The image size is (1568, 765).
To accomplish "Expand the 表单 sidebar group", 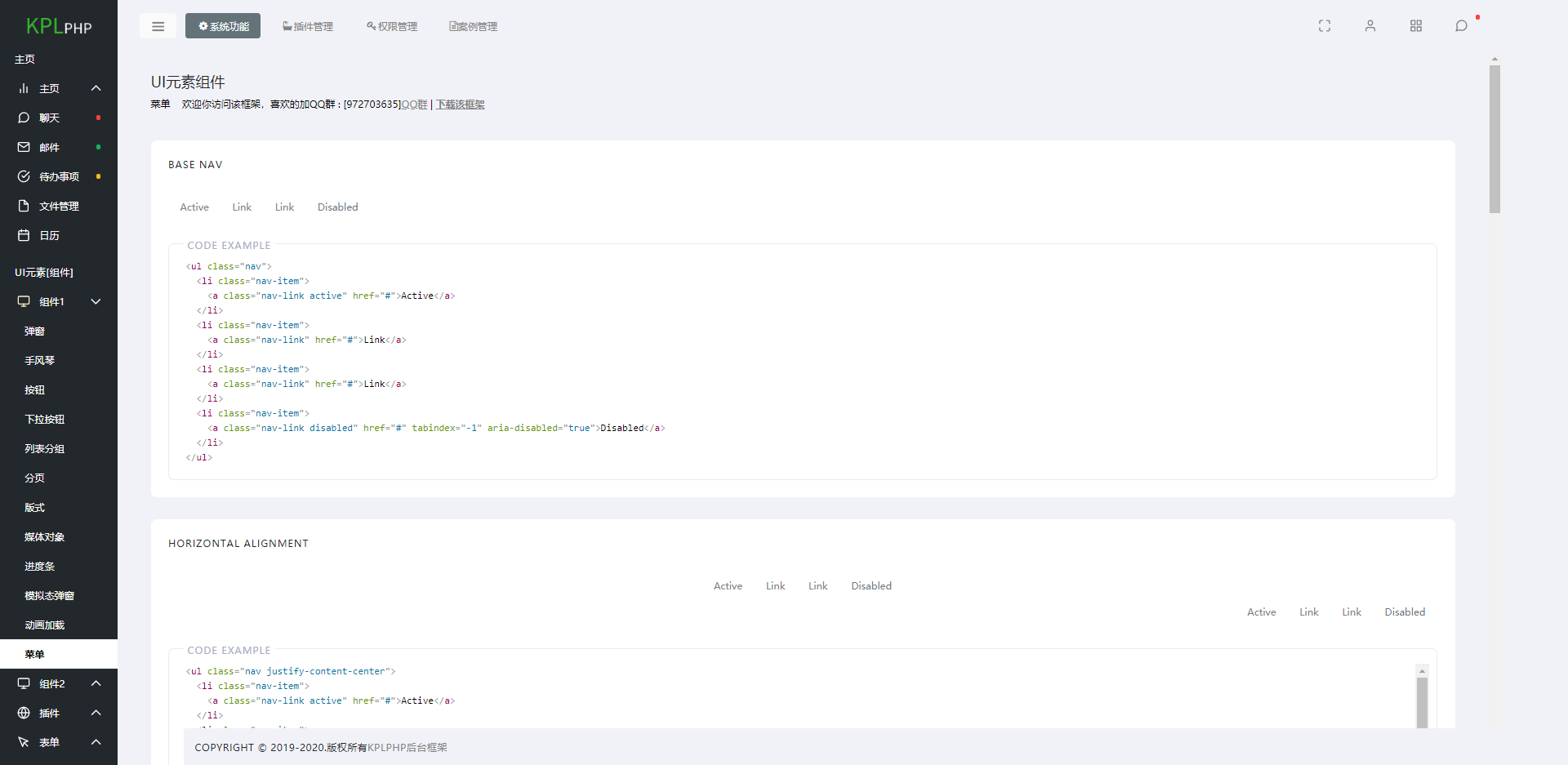I will click(x=59, y=742).
